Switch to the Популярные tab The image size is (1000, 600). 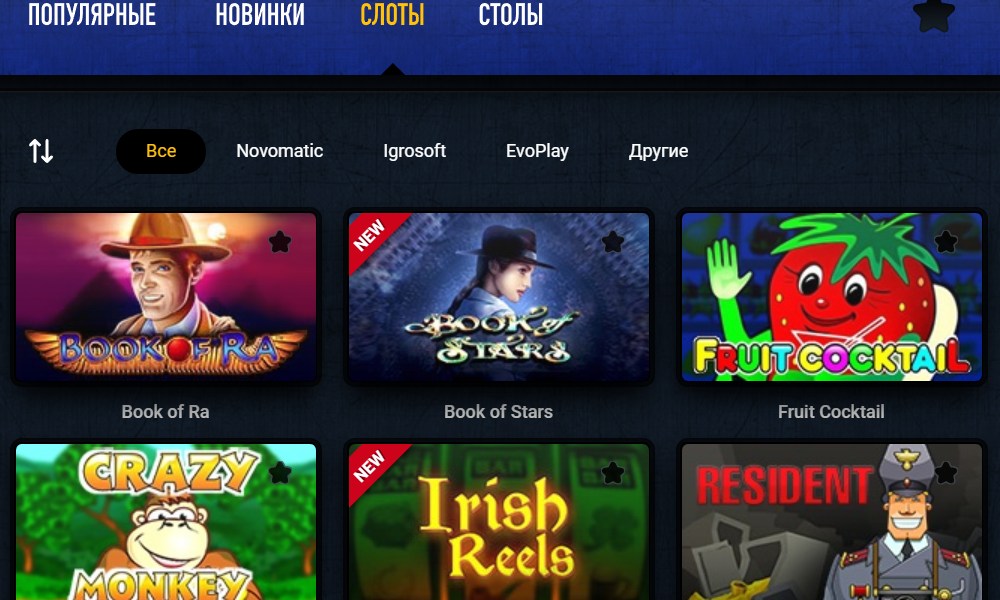tap(92, 14)
